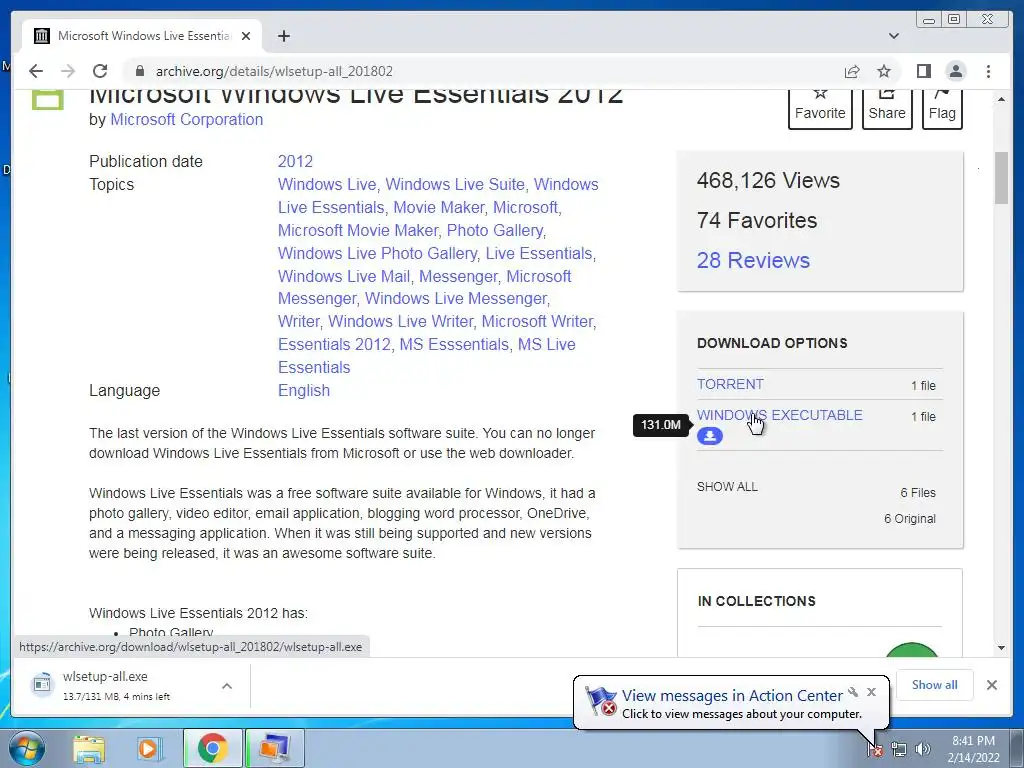Click the monitor app icon on taskbar
This screenshot has height=768, width=1024.
click(274, 748)
